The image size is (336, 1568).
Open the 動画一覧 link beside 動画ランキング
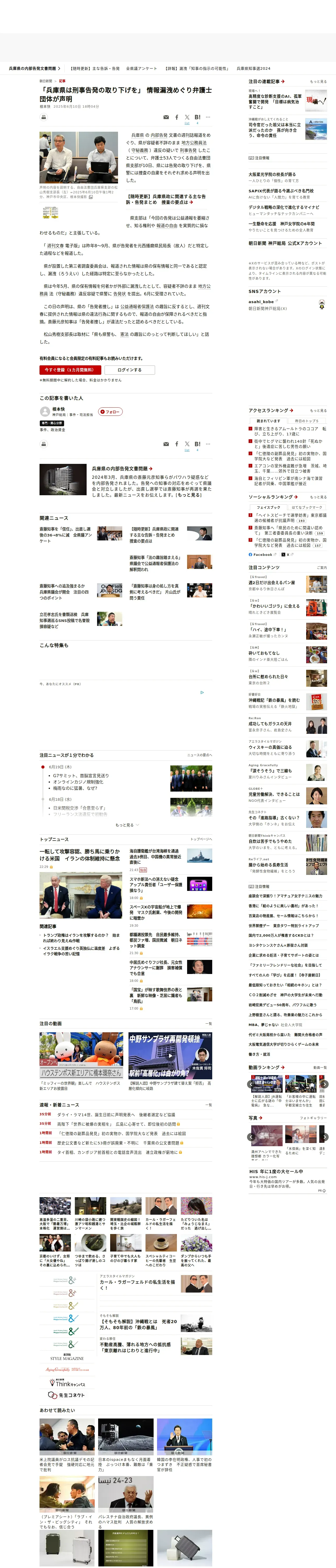tap(320, 1068)
